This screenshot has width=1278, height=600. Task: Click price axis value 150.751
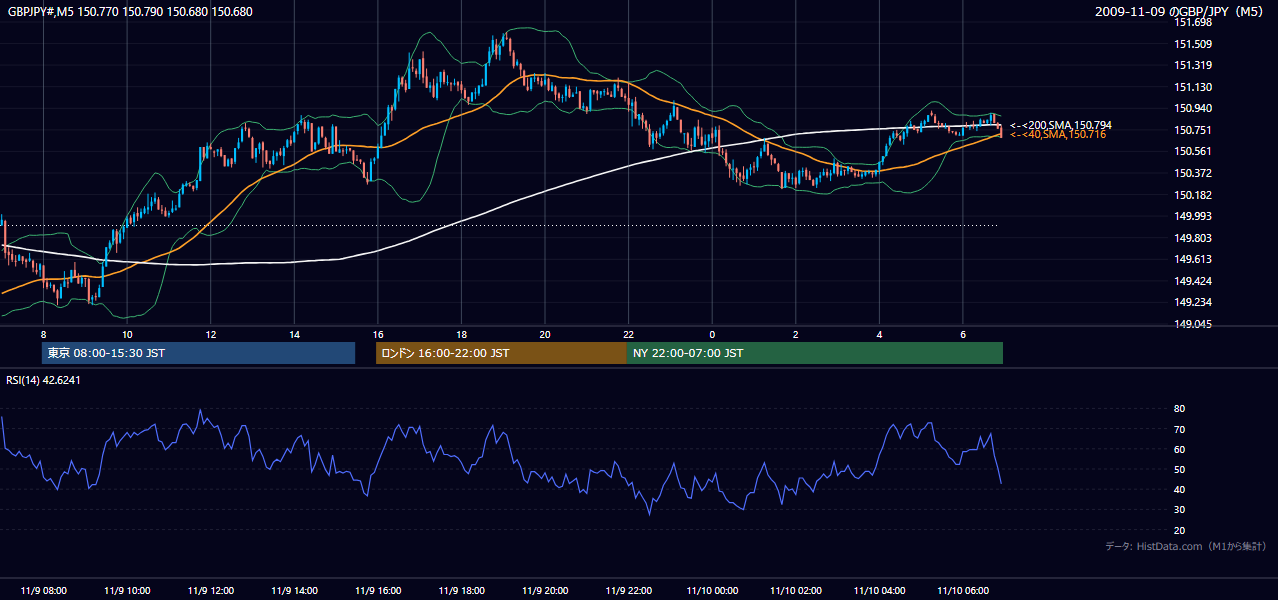click(x=1192, y=130)
